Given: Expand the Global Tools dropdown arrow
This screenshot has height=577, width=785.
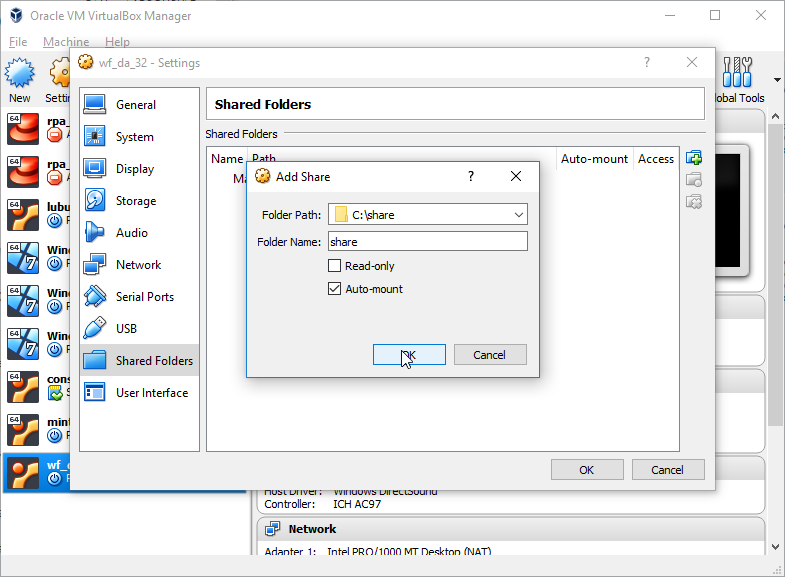Looking at the screenshot, I should 777,80.
